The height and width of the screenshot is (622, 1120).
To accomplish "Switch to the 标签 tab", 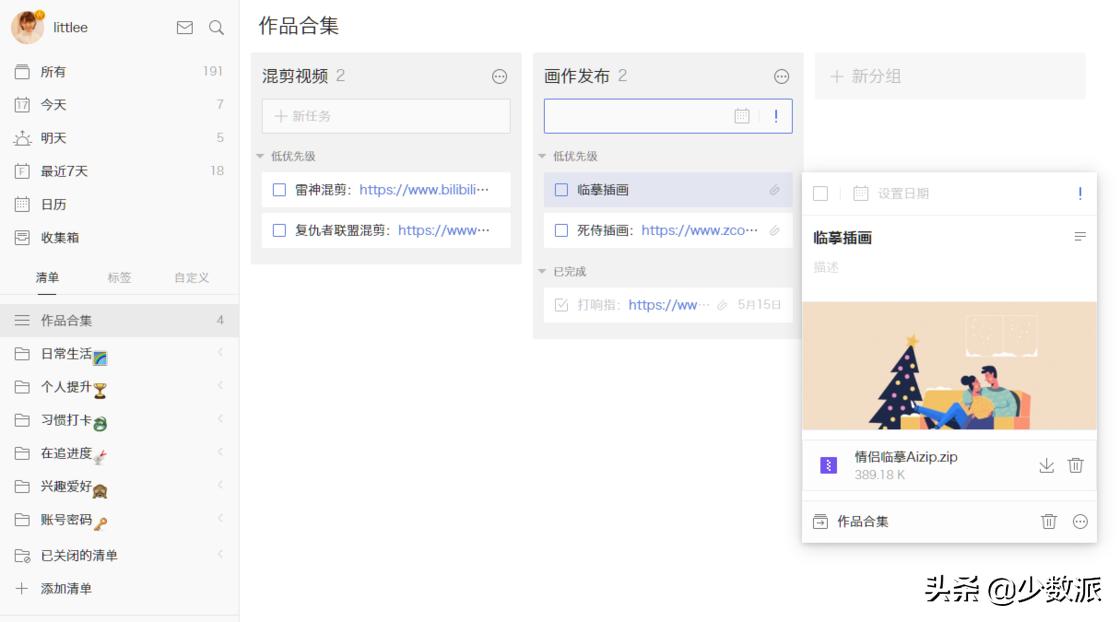I will point(118,278).
